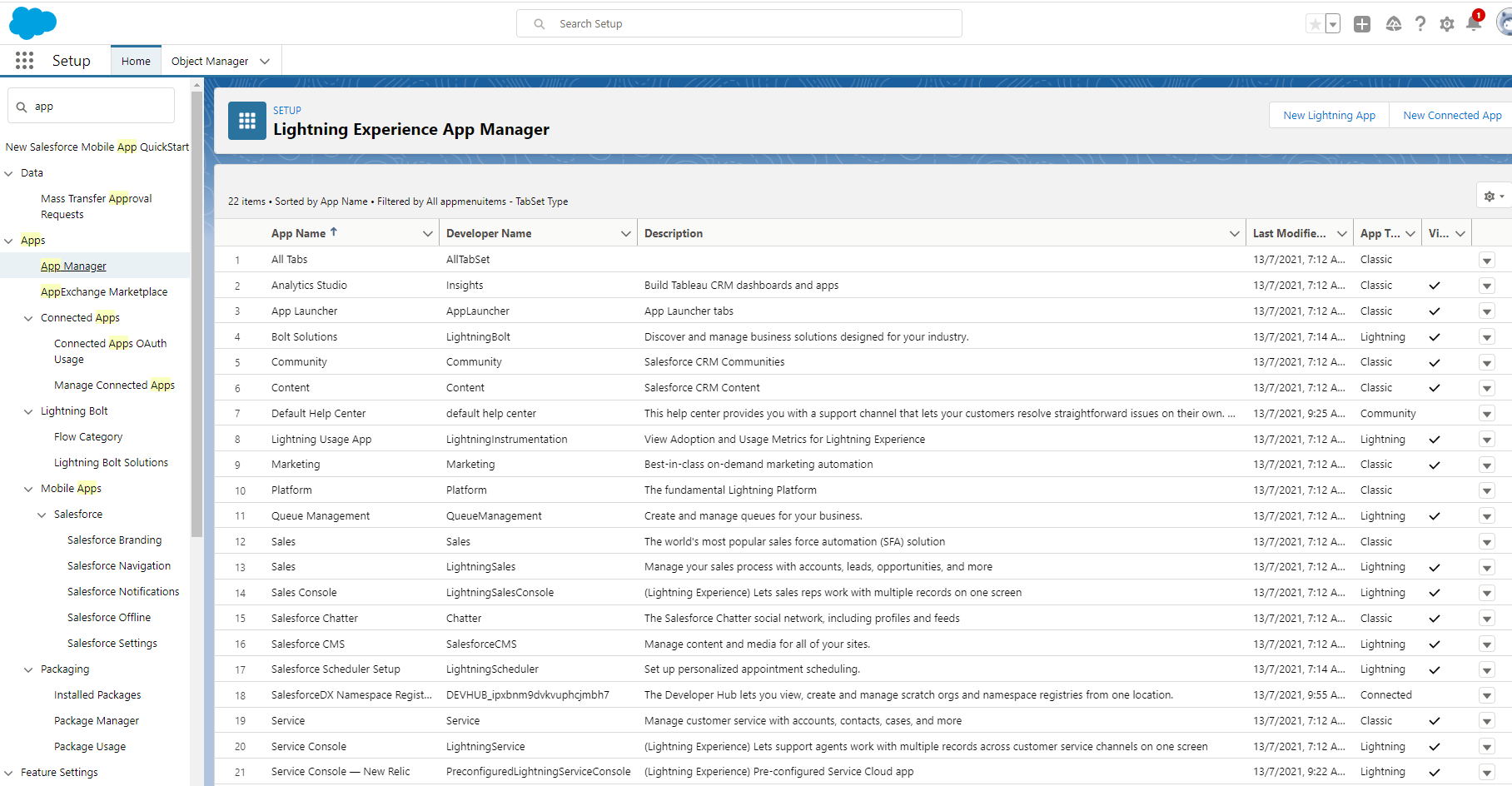Switch to the Object Manager tab
Viewport: 1512px width, 786px height.
click(x=210, y=61)
